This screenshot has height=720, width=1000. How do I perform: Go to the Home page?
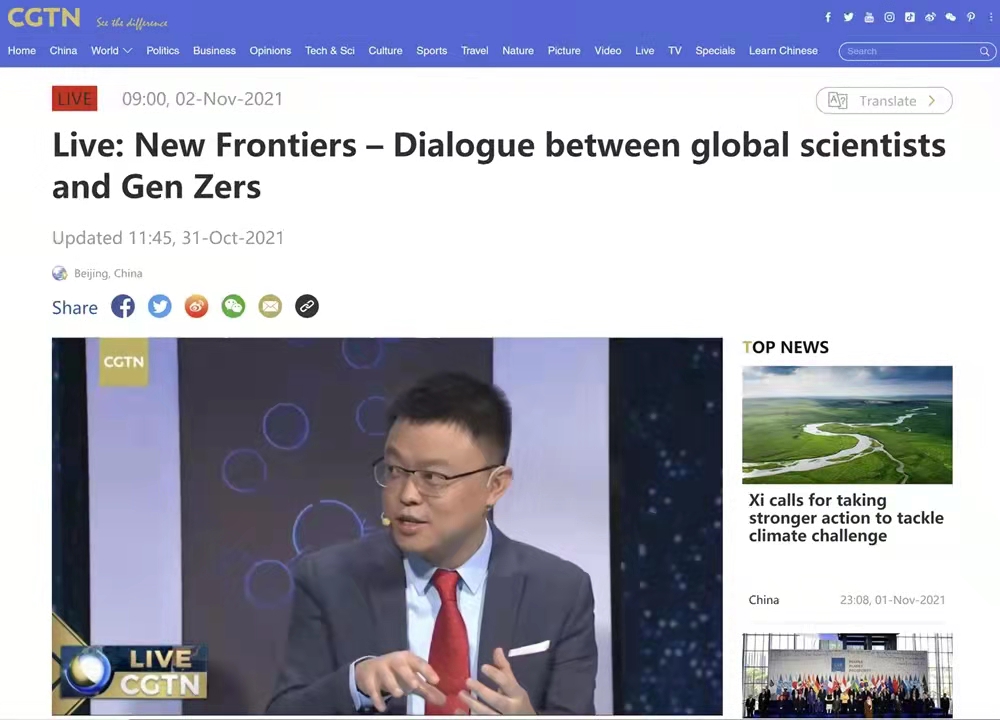click(x=22, y=51)
